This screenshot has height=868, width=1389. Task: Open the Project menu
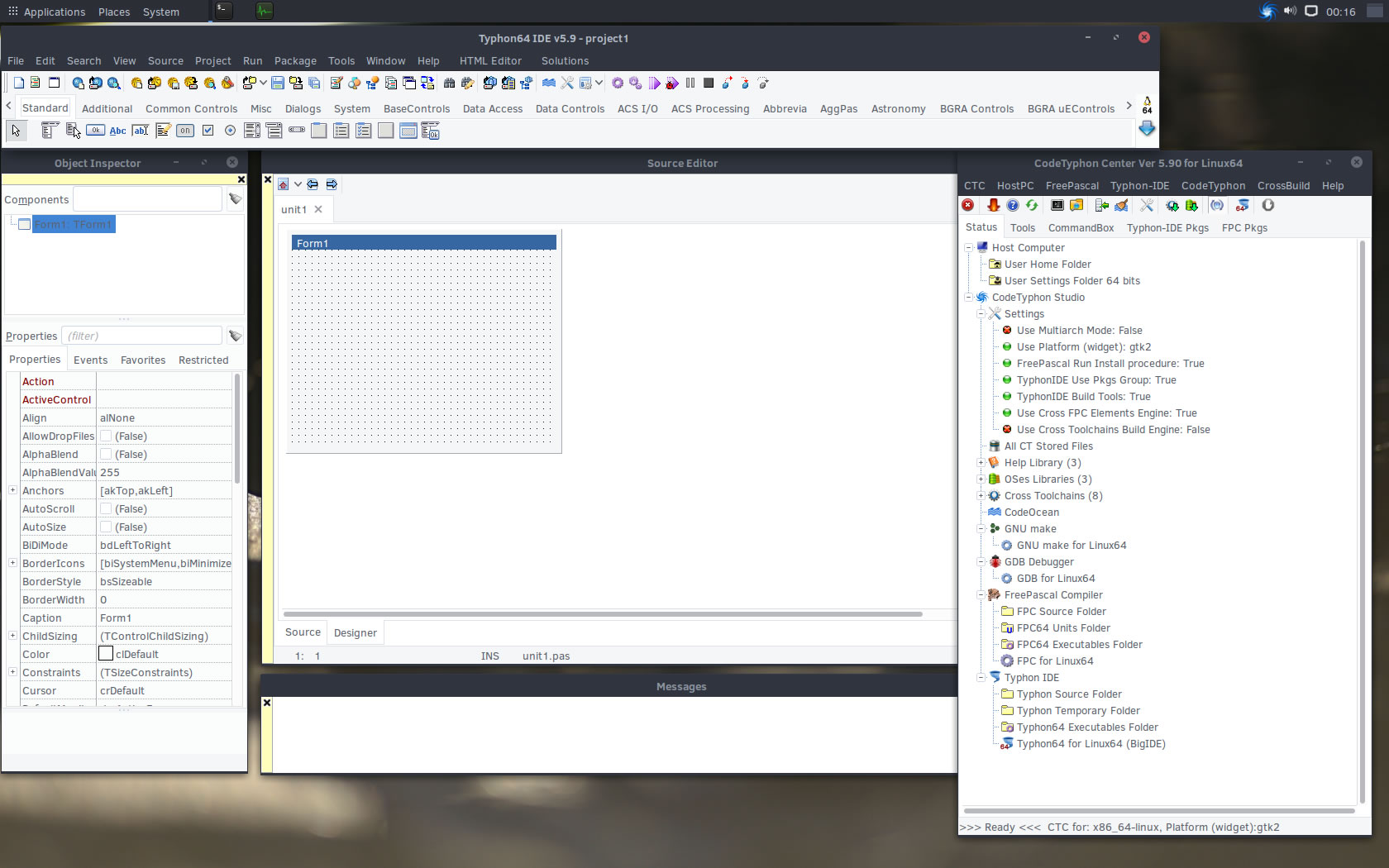(x=212, y=61)
